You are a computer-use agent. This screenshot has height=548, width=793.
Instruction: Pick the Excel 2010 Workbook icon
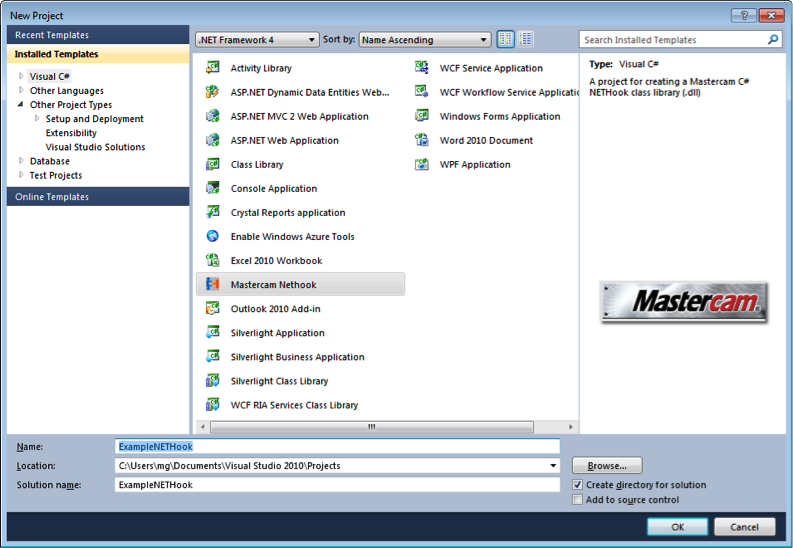tap(212, 260)
